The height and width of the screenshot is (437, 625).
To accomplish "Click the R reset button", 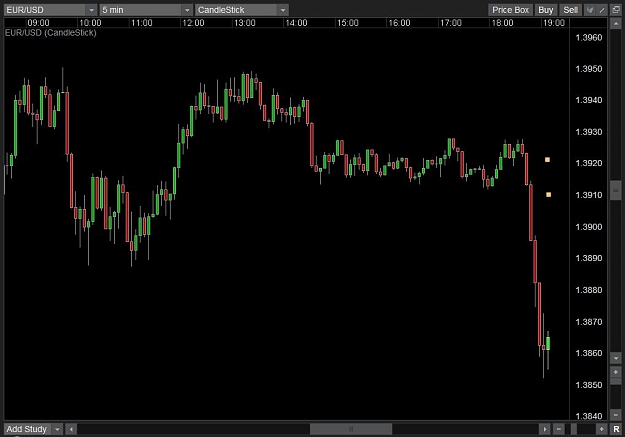I will pyautogui.click(x=616, y=429).
